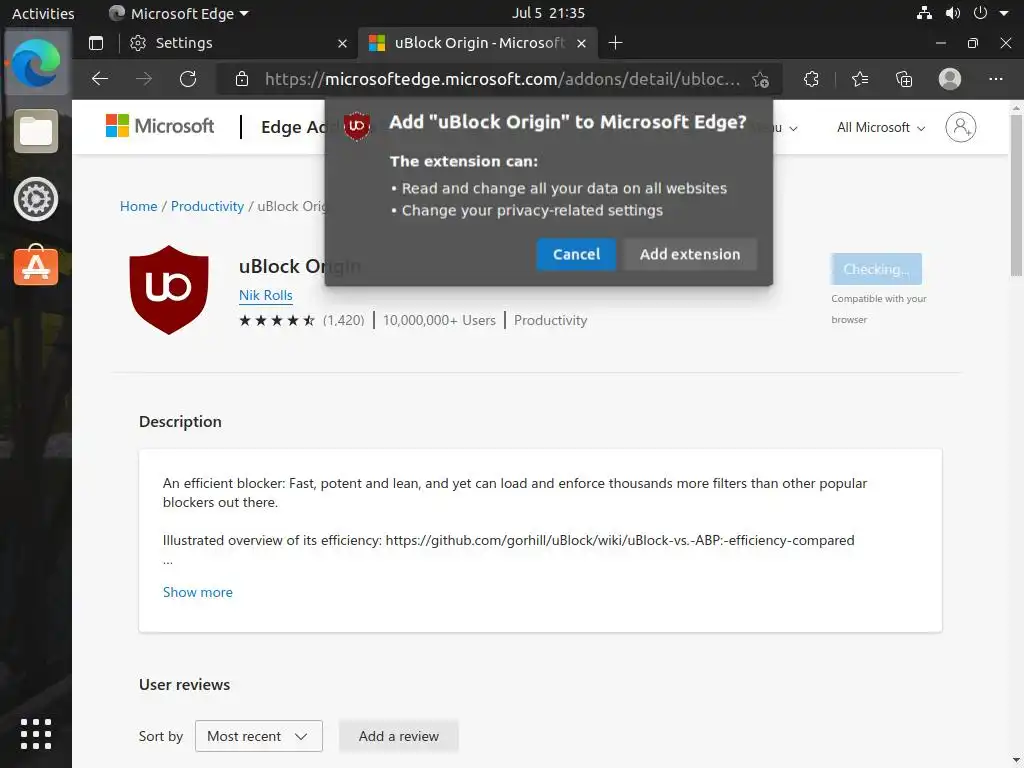Launch Settings gear in the dock
This screenshot has width=1024, height=768.
coord(36,199)
